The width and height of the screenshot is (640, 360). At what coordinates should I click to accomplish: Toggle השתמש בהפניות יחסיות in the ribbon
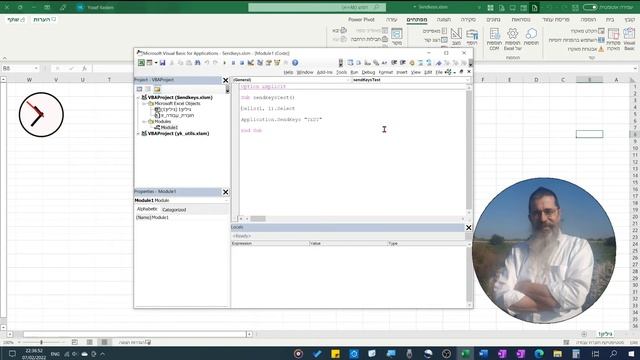click(x=576, y=40)
